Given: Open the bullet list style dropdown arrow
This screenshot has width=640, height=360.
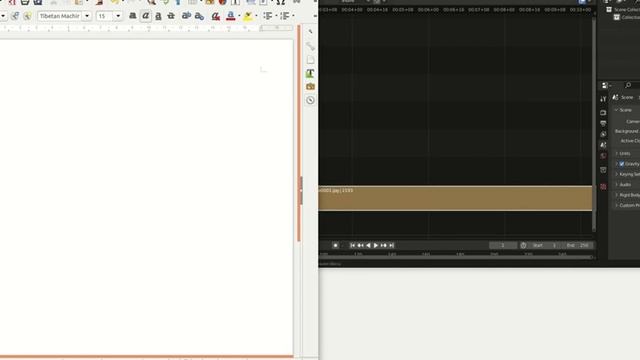Looking at the screenshot, I should 276,16.
